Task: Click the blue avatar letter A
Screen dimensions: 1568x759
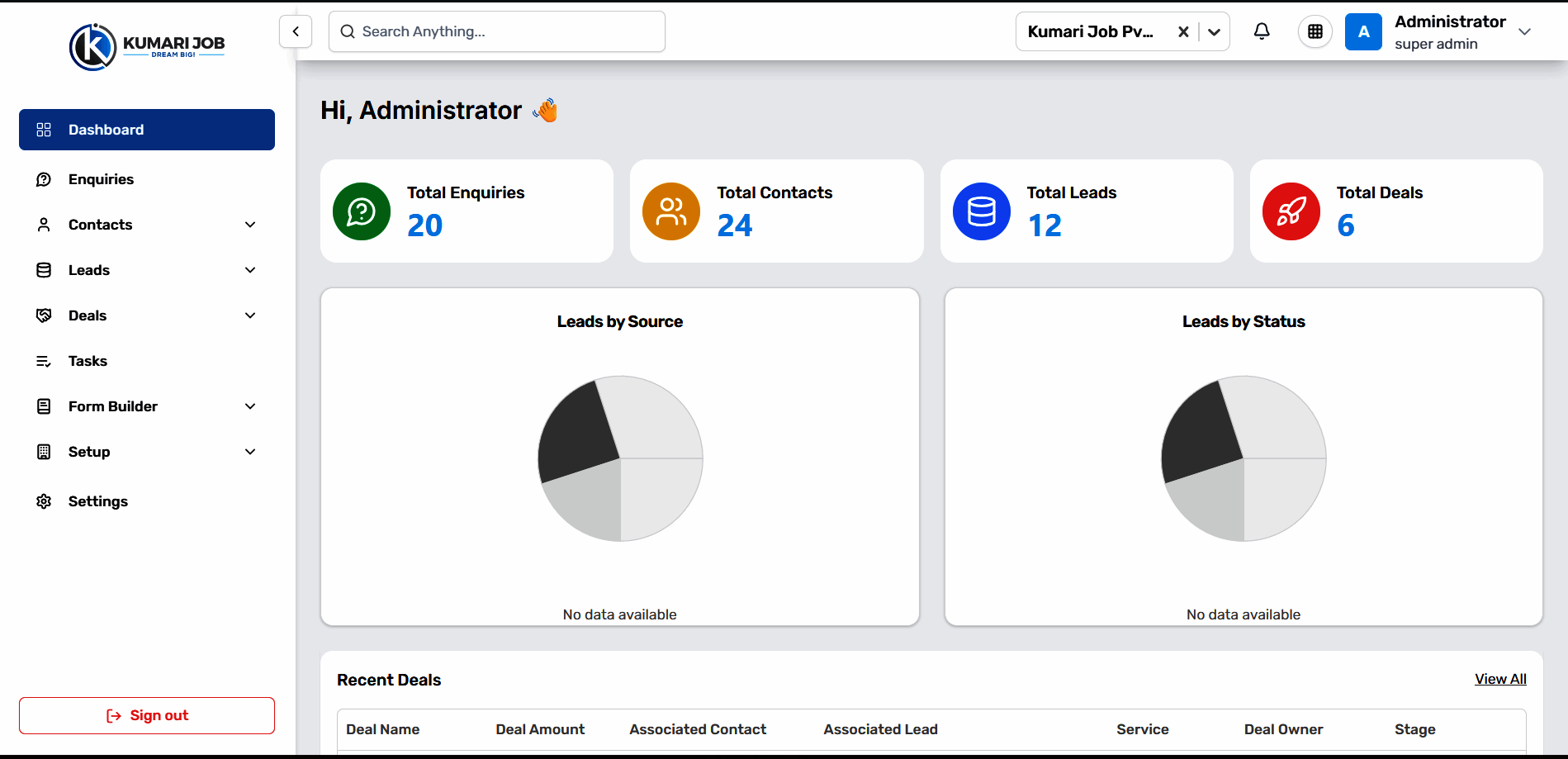Action: [x=1363, y=31]
